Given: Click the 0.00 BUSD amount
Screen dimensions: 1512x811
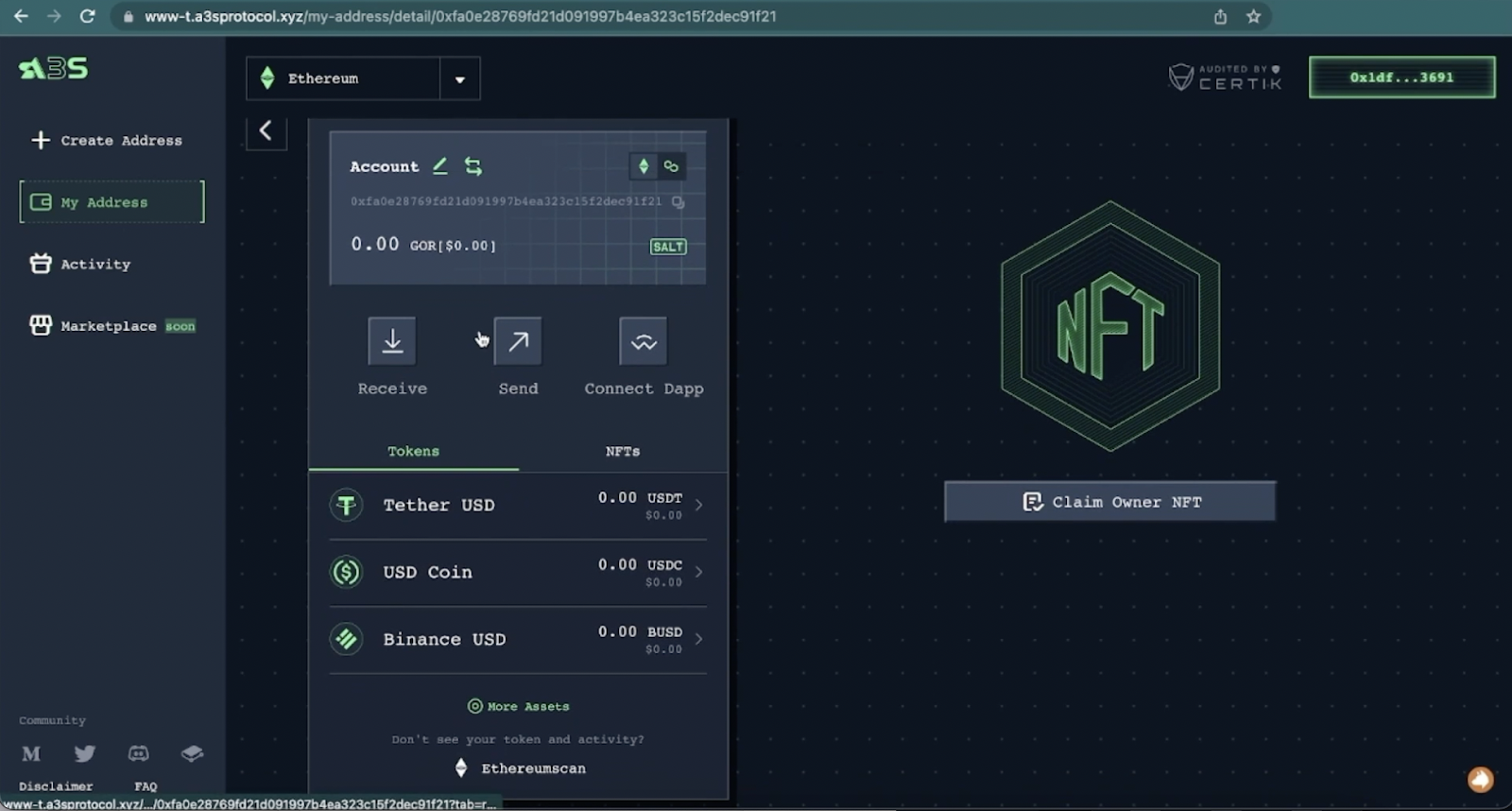Looking at the screenshot, I should point(640,631).
